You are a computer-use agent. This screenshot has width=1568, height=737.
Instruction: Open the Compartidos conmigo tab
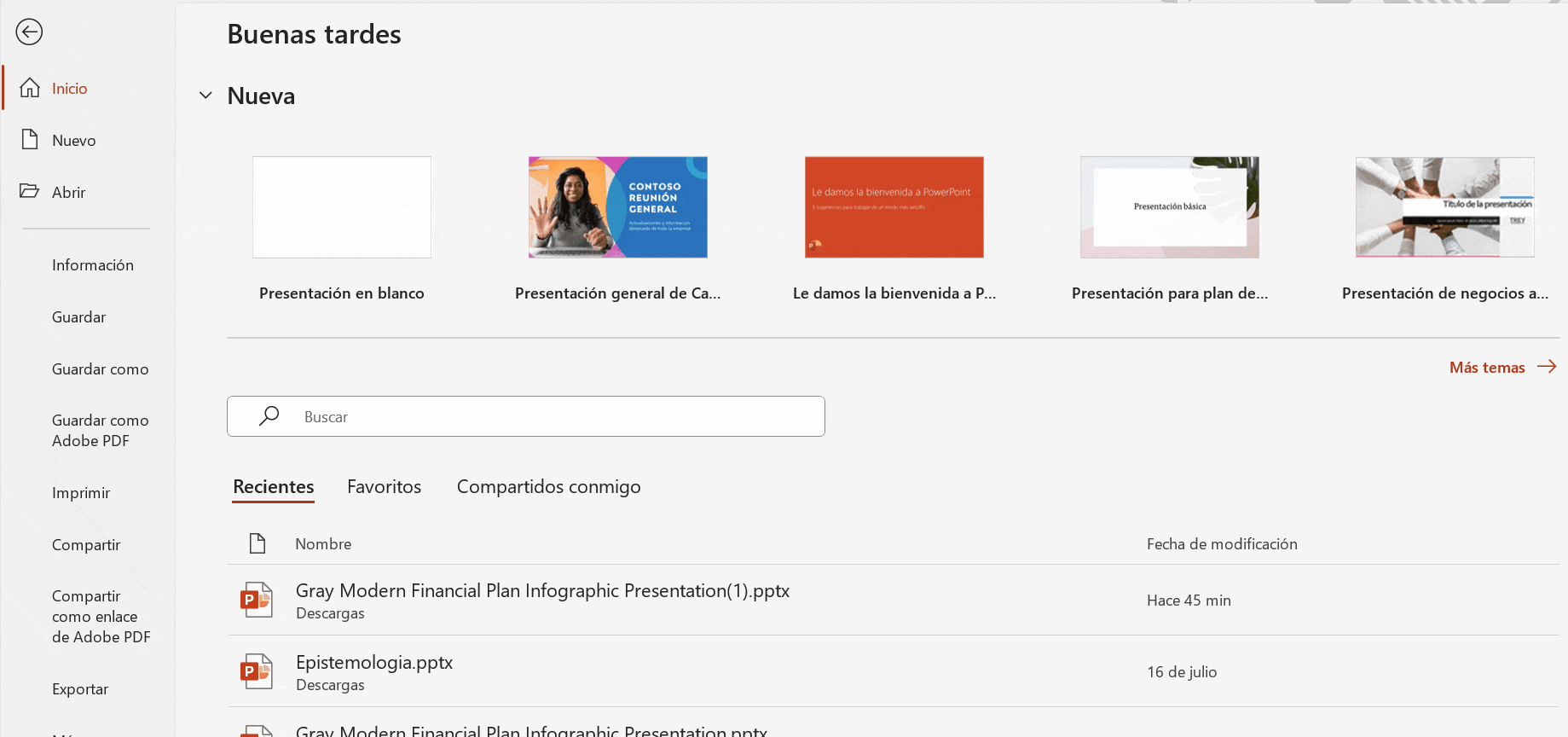(548, 486)
